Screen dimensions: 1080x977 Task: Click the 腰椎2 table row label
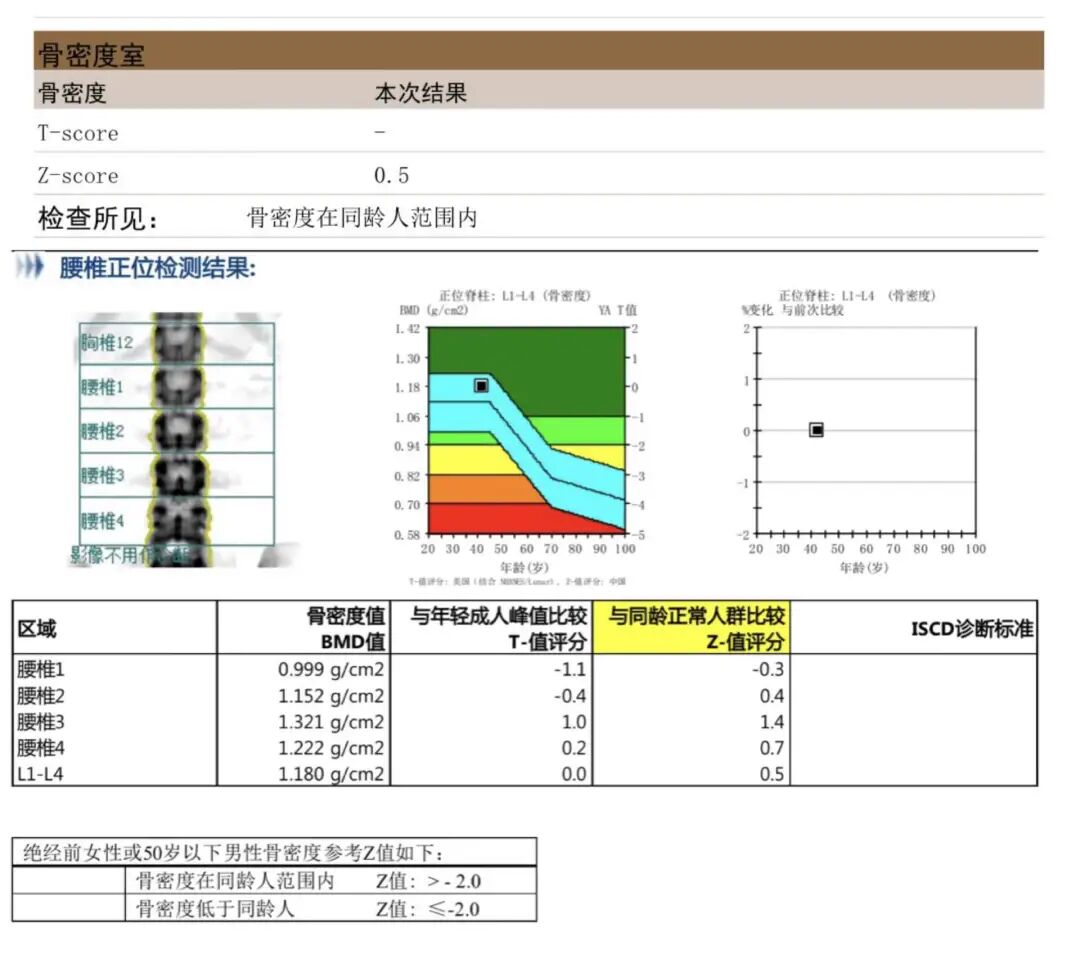(41, 695)
